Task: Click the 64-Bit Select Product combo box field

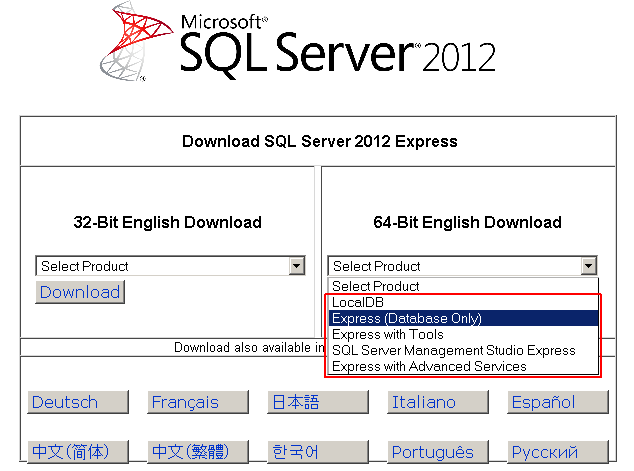Action: (463, 266)
